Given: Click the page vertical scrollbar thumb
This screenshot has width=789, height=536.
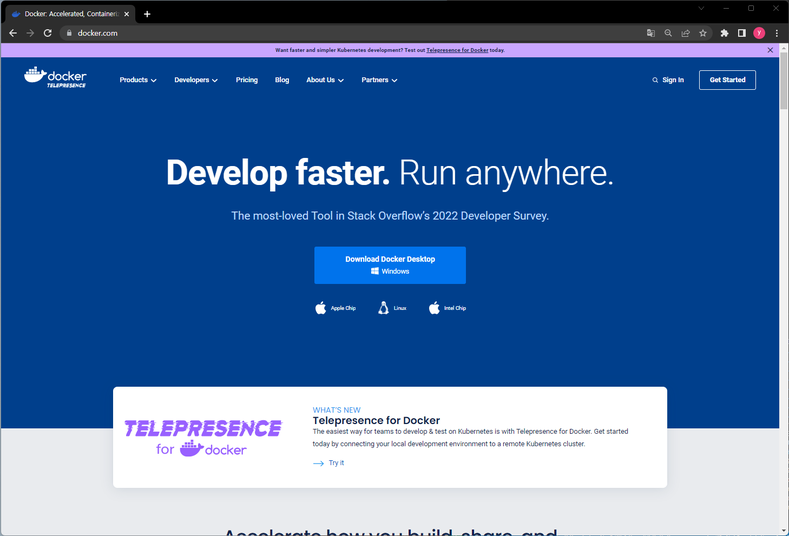Looking at the screenshot, I should (x=784, y=79).
